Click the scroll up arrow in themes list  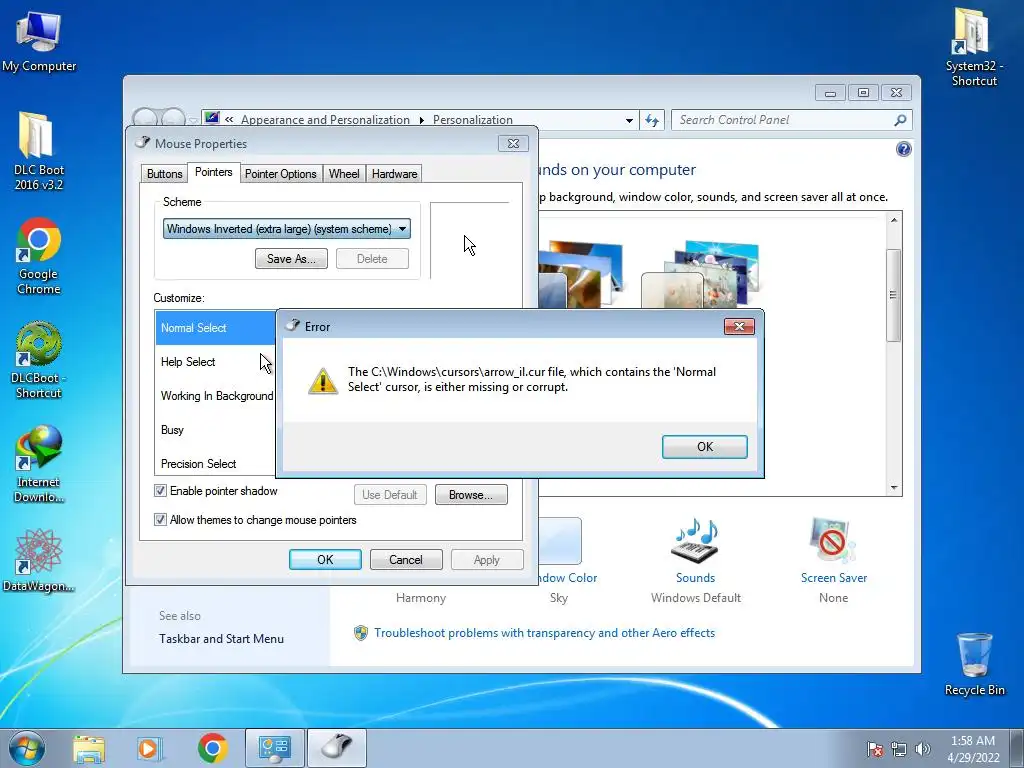[894, 220]
